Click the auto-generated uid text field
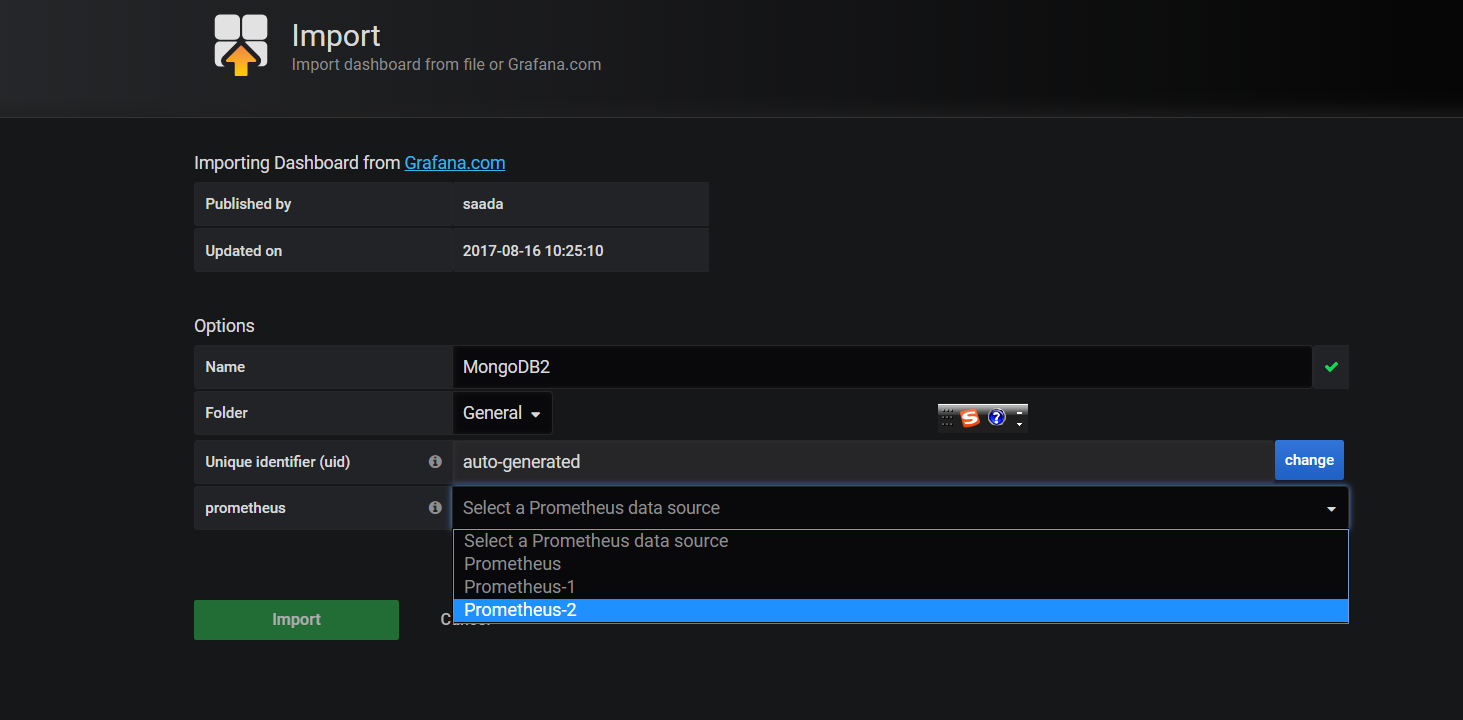The height and width of the screenshot is (720, 1463). tap(860, 461)
